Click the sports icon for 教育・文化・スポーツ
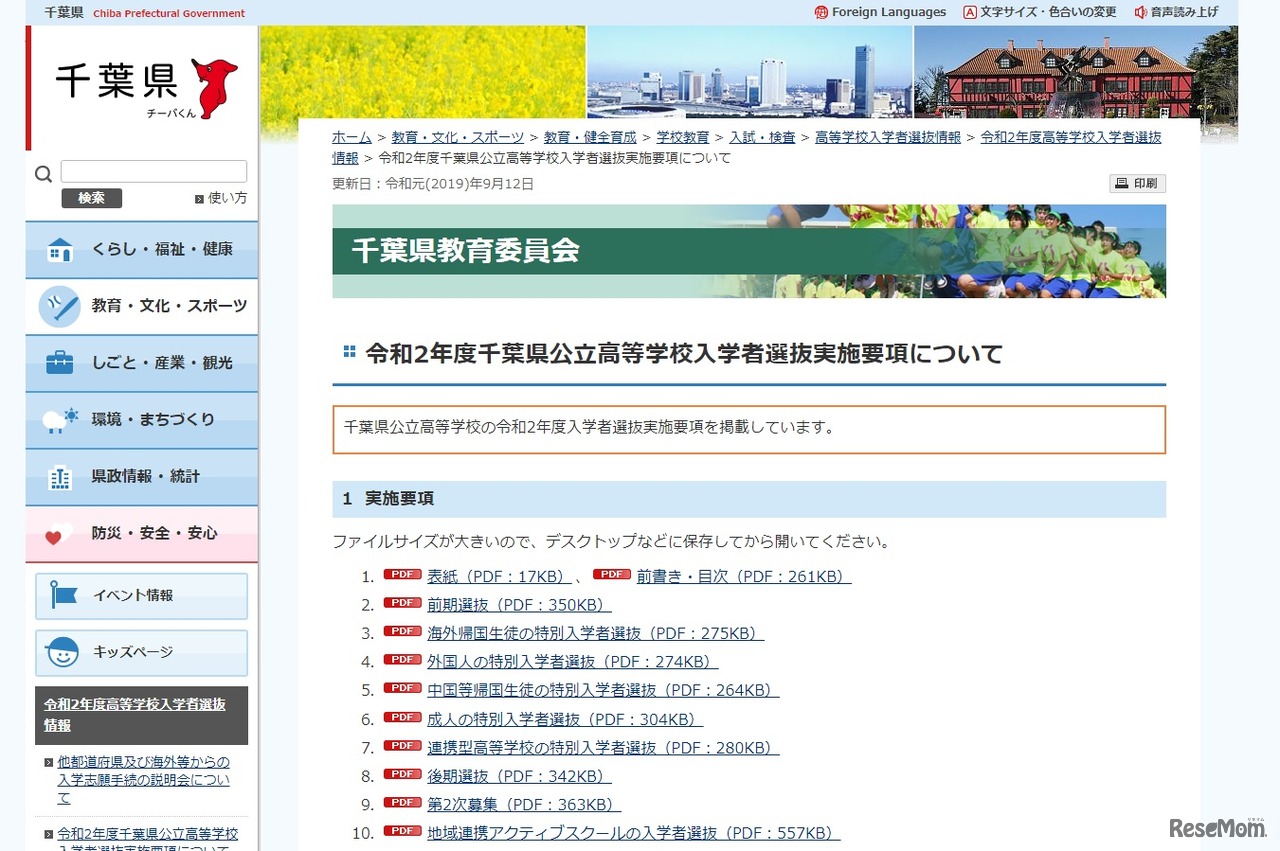This screenshot has height=851, width=1280. coord(60,306)
